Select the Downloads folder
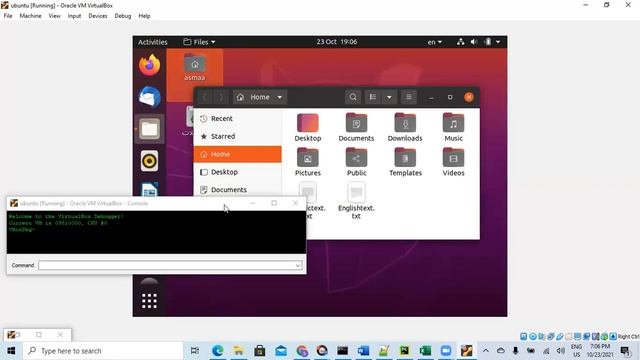Viewport: 640px width, 360px height. [x=405, y=127]
